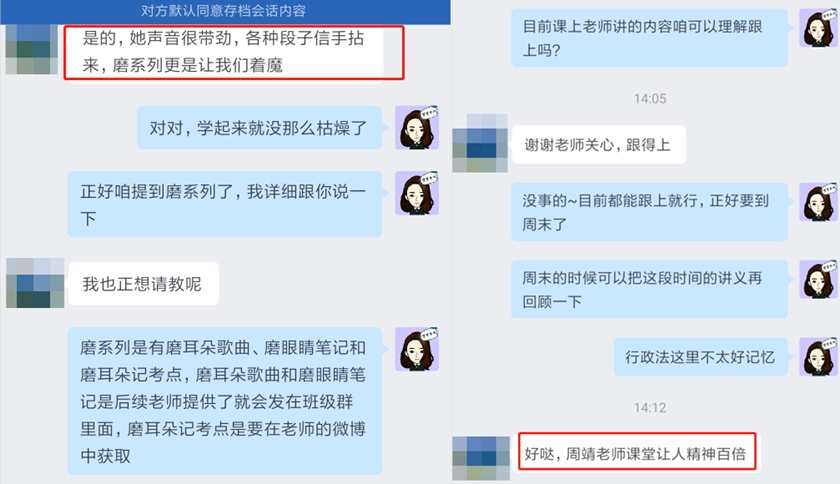Select the long message about 磨系列是有磨耳朵歌曲

pos(224,401)
